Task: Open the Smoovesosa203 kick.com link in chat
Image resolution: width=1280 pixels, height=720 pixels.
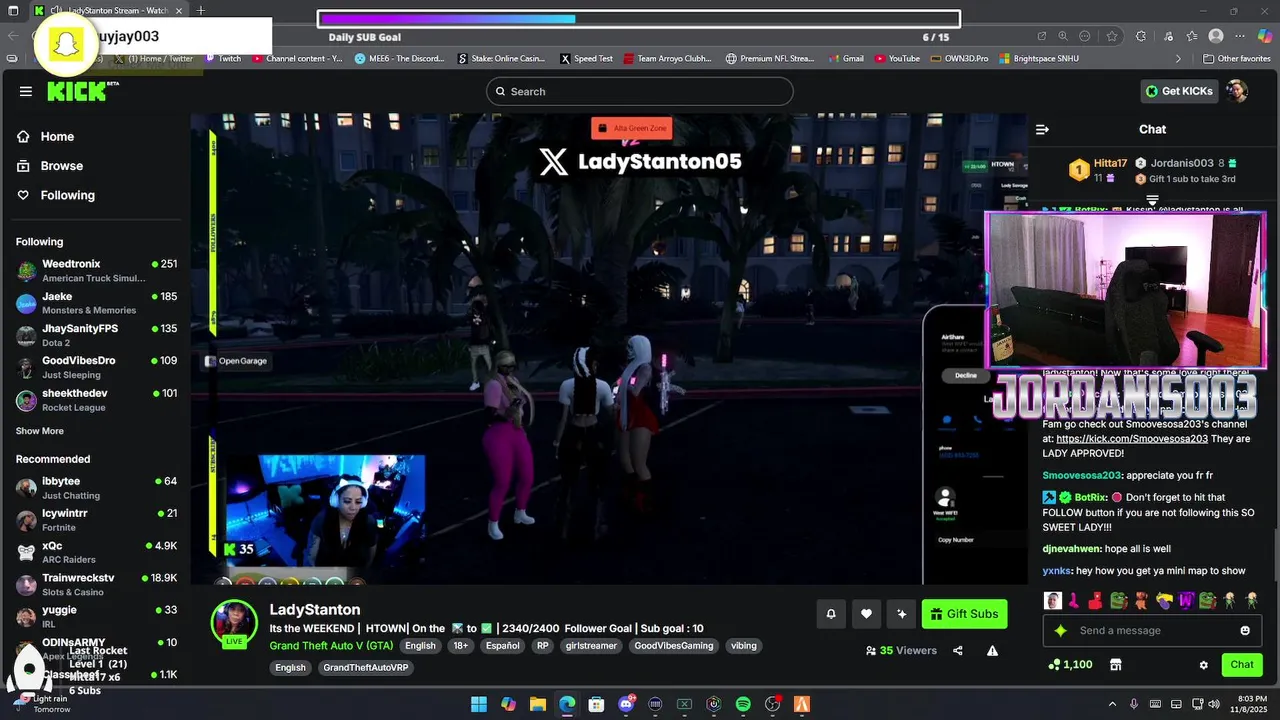Action: coord(1132,439)
